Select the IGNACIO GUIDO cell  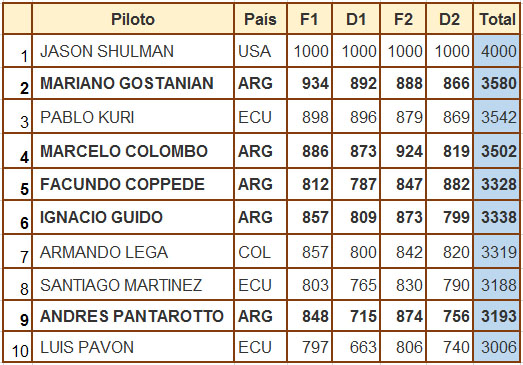(x=133, y=217)
